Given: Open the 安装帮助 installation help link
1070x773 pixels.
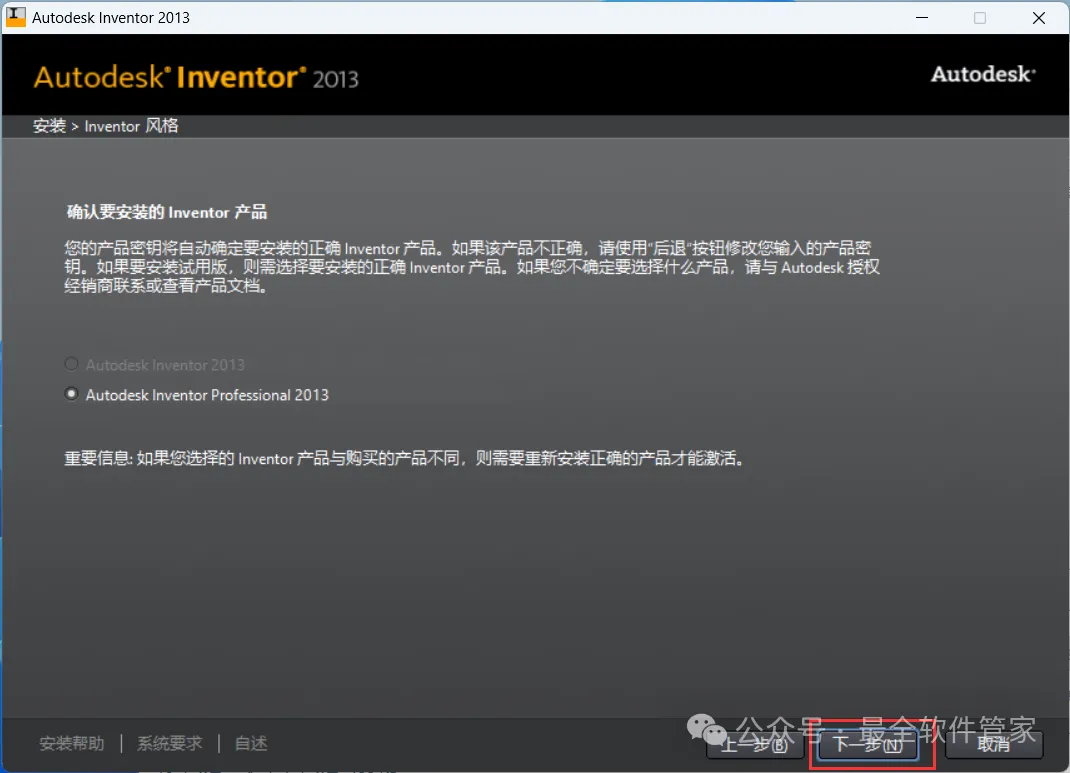Looking at the screenshot, I should point(72,743).
